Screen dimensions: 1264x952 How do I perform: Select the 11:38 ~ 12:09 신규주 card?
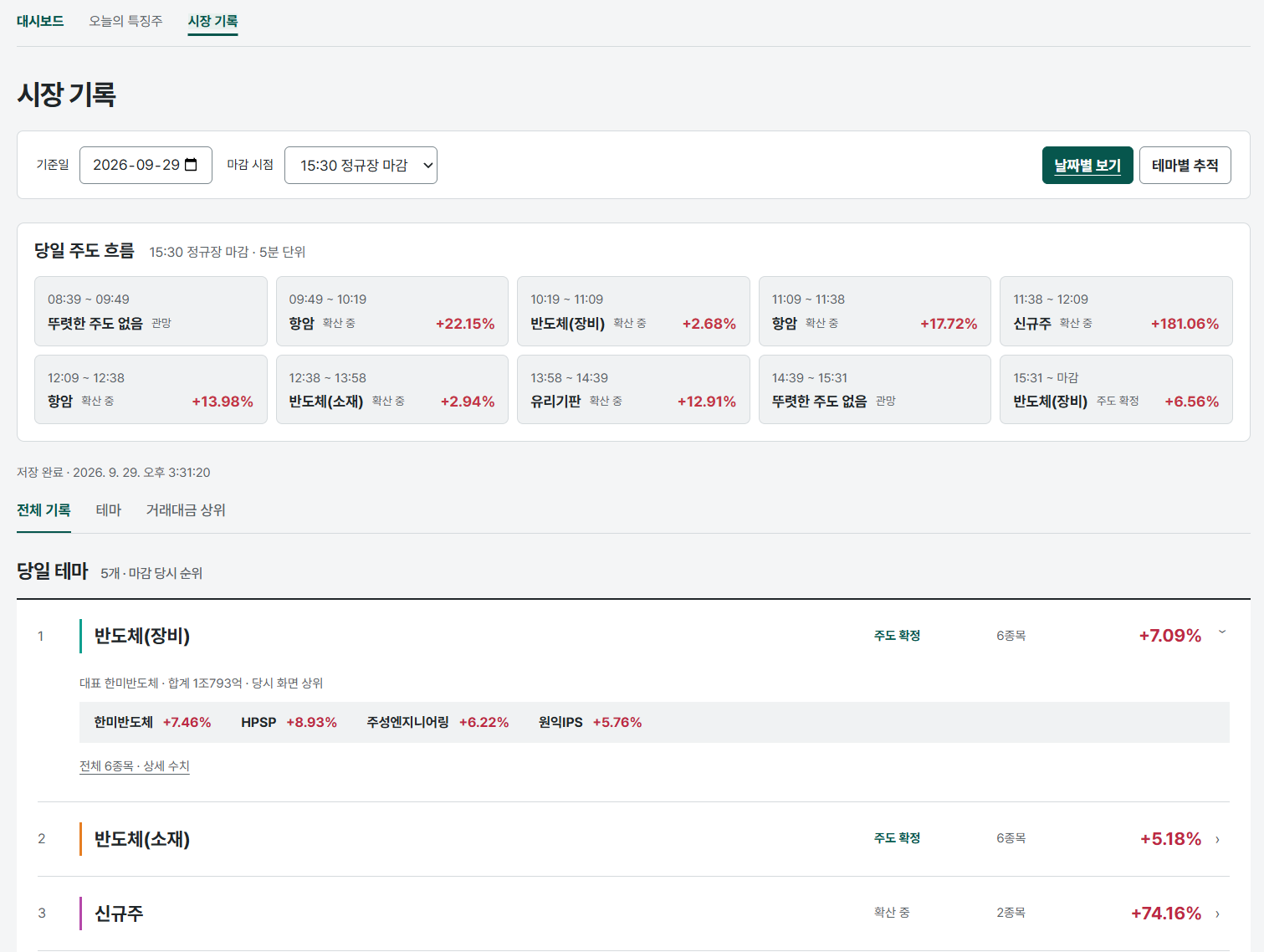pos(1116,311)
